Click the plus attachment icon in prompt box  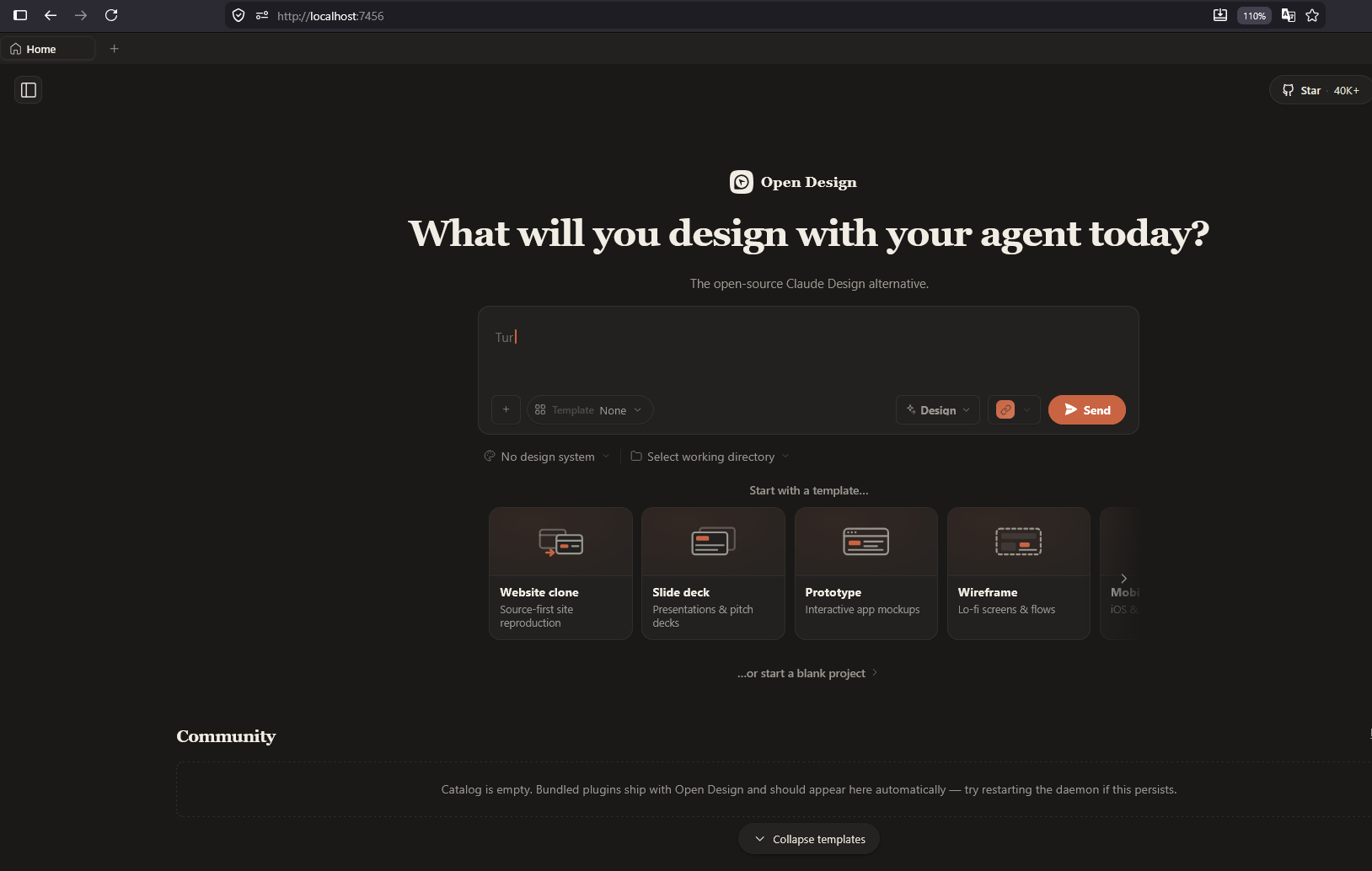click(506, 410)
